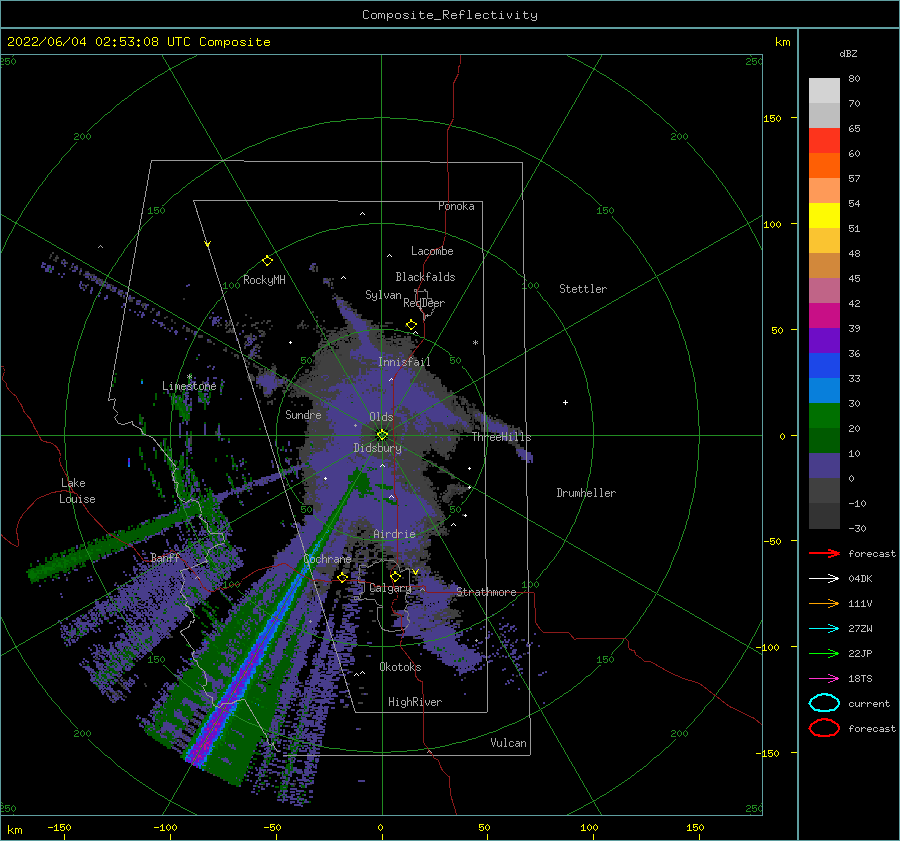
Task: Click the Calgary city label
Action: [390, 588]
